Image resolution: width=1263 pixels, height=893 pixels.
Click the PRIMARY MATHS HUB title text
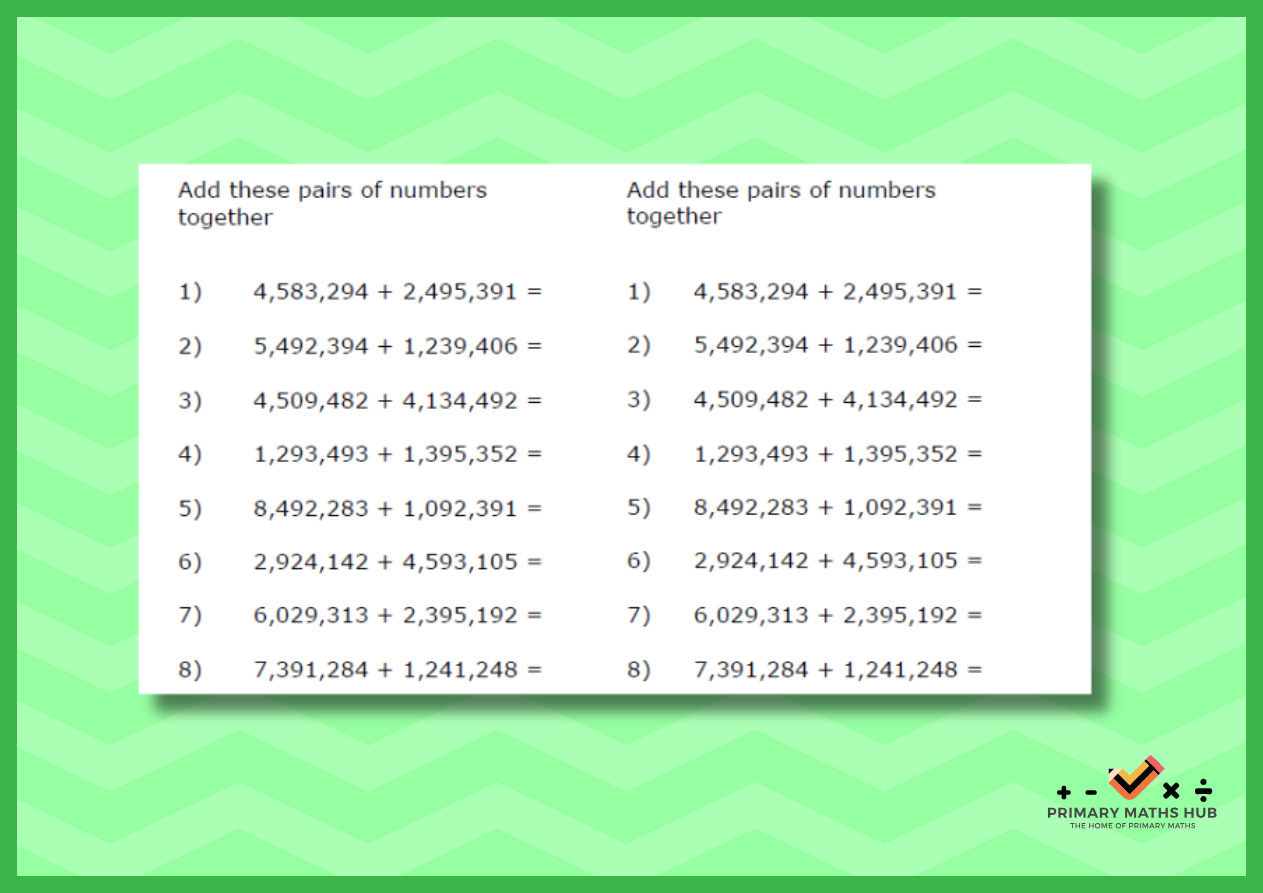[x=1132, y=813]
